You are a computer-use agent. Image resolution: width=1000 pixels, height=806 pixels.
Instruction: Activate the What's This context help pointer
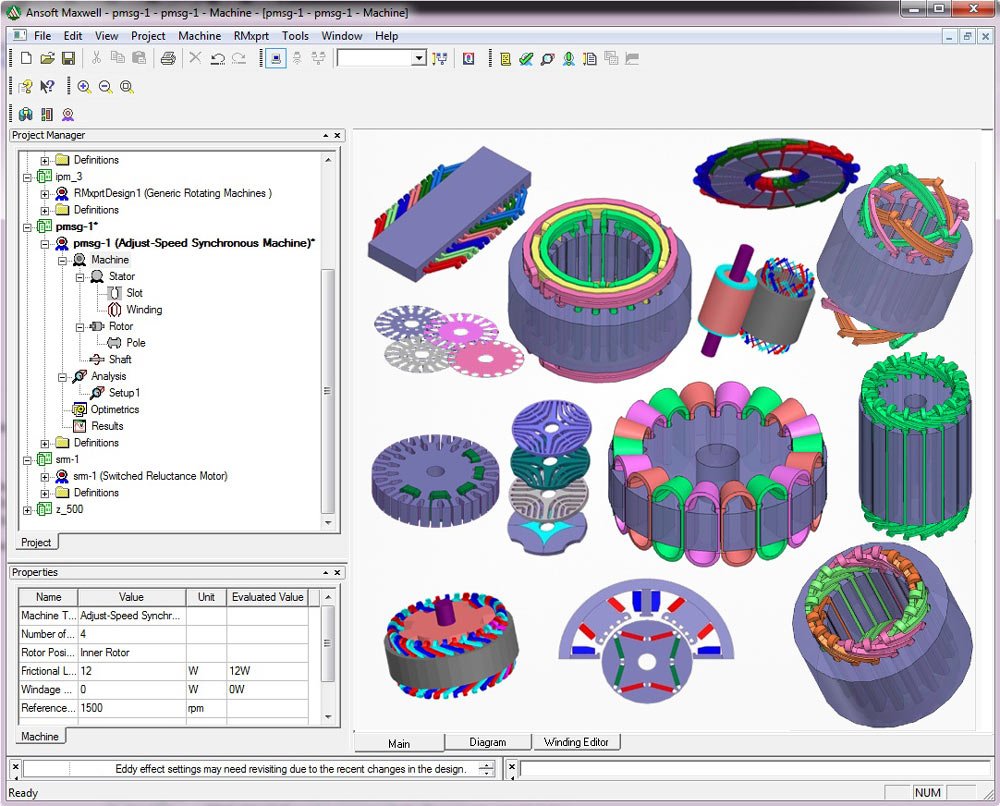tap(47, 87)
